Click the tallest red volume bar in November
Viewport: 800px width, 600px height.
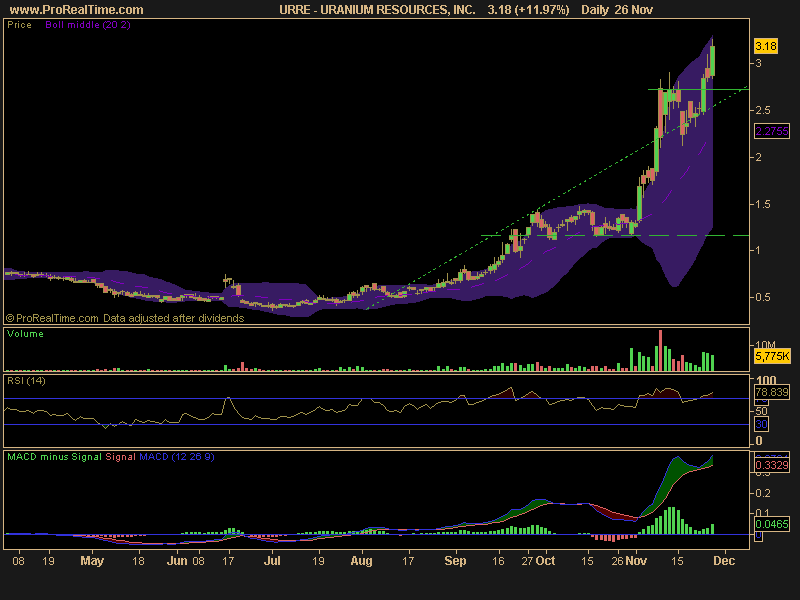[x=660, y=351]
